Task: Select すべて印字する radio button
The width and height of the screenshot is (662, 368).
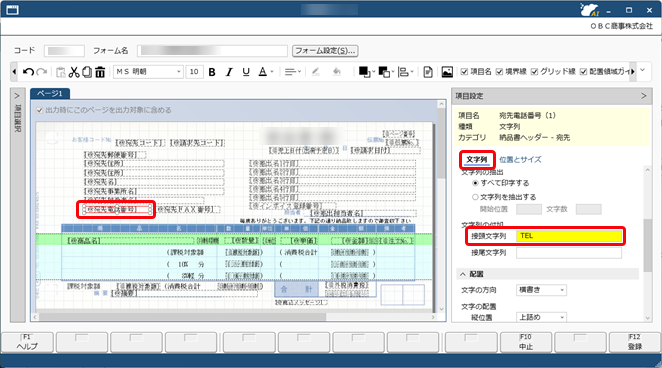Action: [x=475, y=183]
